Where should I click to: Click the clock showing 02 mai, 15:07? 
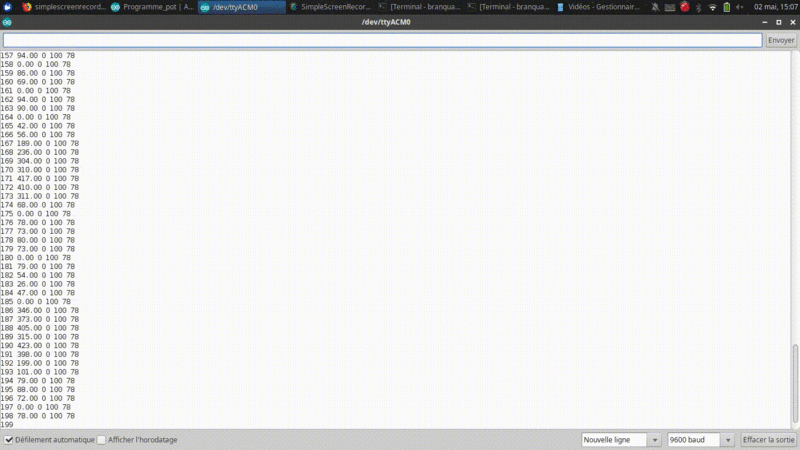pyautogui.click(x=774, y=7)
